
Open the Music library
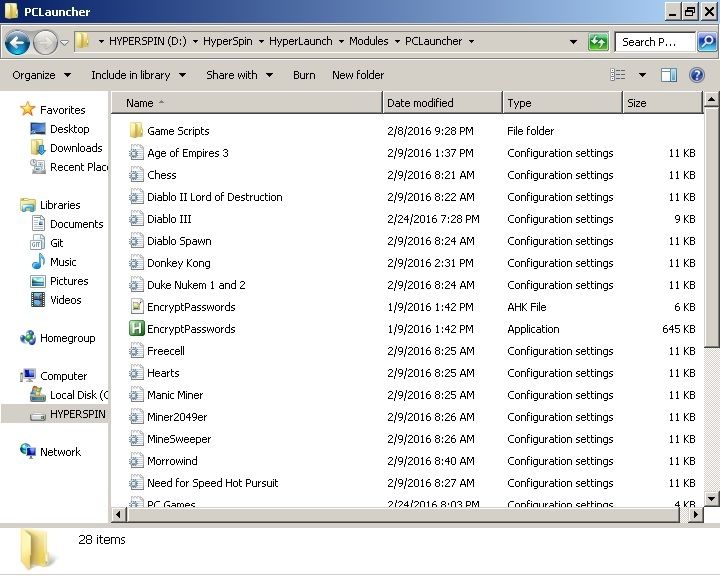pos(54,262)
